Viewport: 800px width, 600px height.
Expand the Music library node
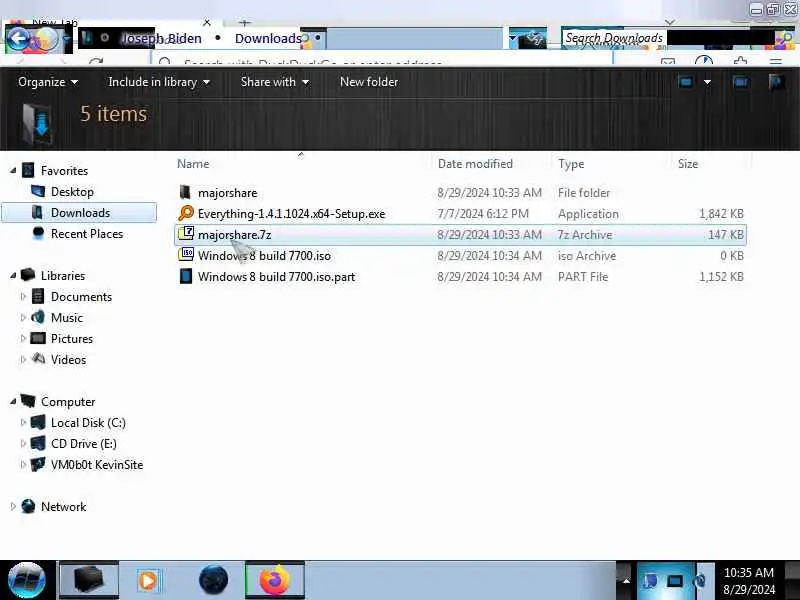point(23,317)
